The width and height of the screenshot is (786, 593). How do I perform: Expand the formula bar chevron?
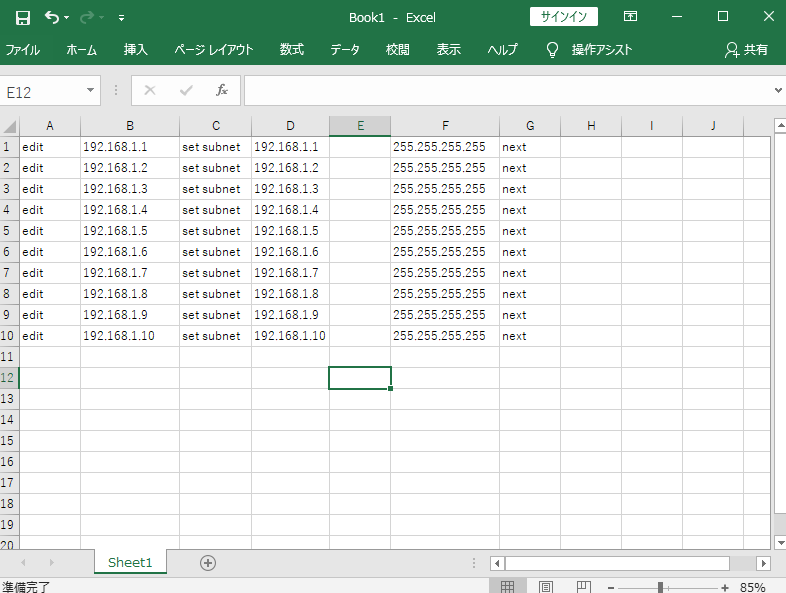click(x=778, y=91)
